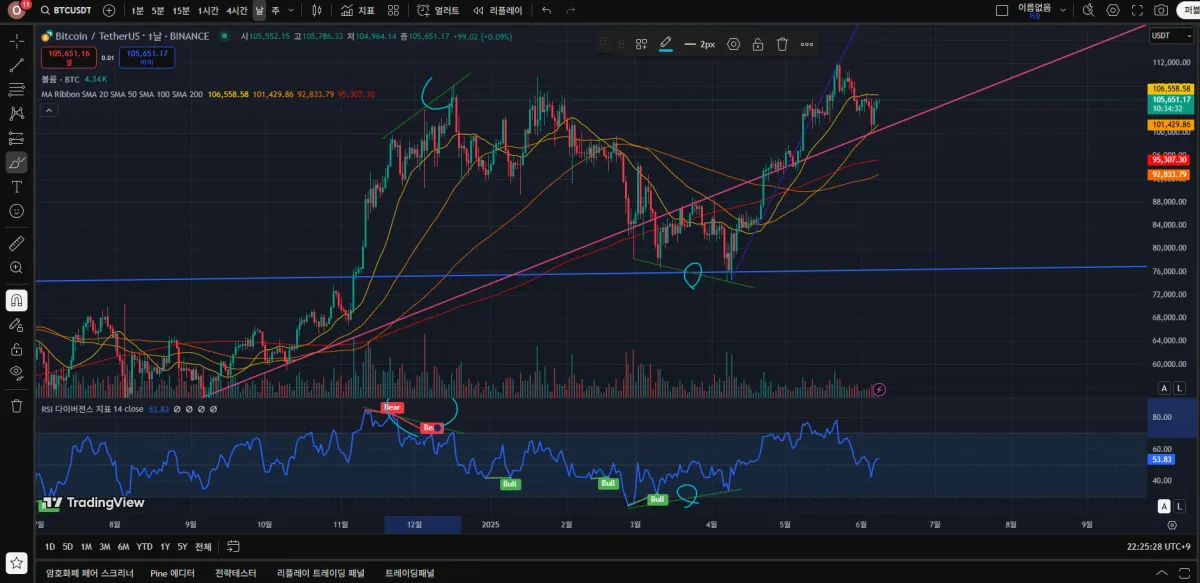
Task: Redo the last chart action
Action: (x=570, y=10)
